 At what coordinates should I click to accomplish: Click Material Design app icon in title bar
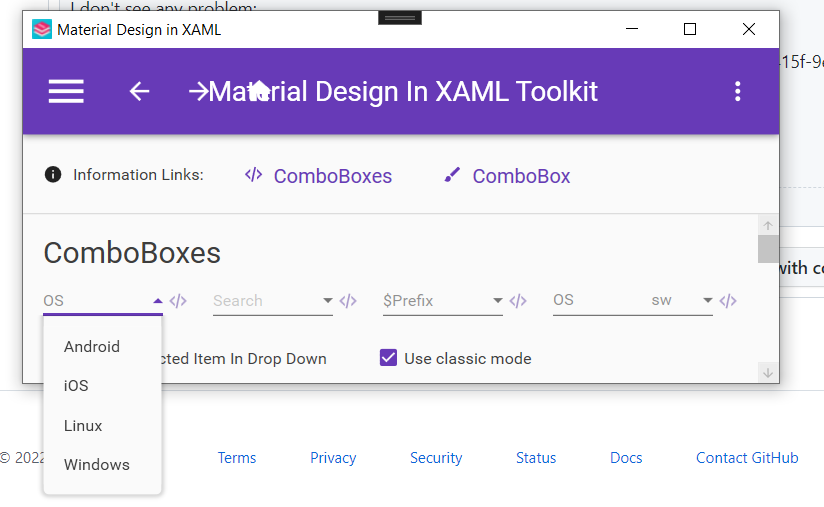[x=42, y=29]
